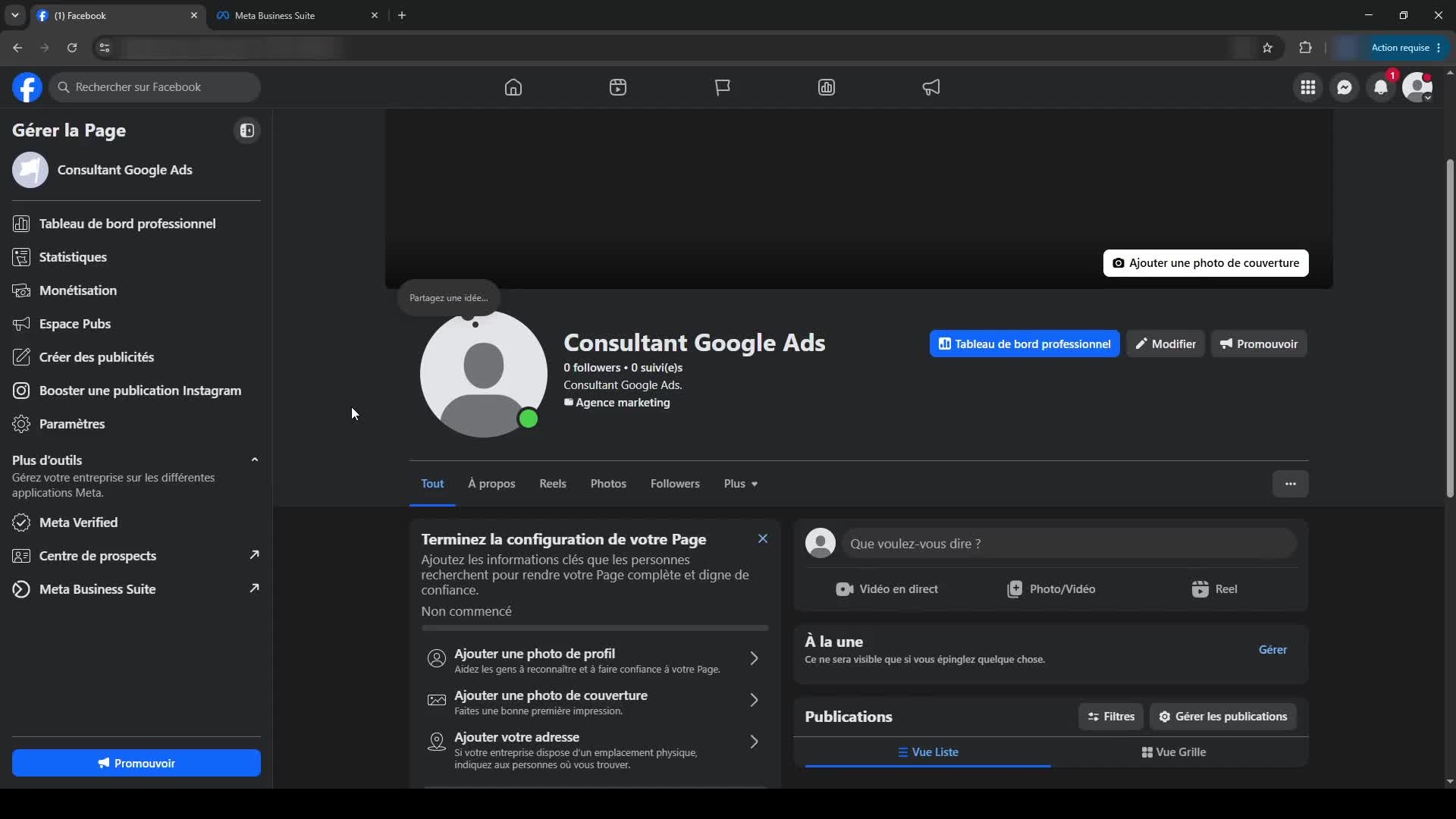1456x819 pixels.
Task: Switch to Vue Grille publications view
Action: [x=1174, y=752]
